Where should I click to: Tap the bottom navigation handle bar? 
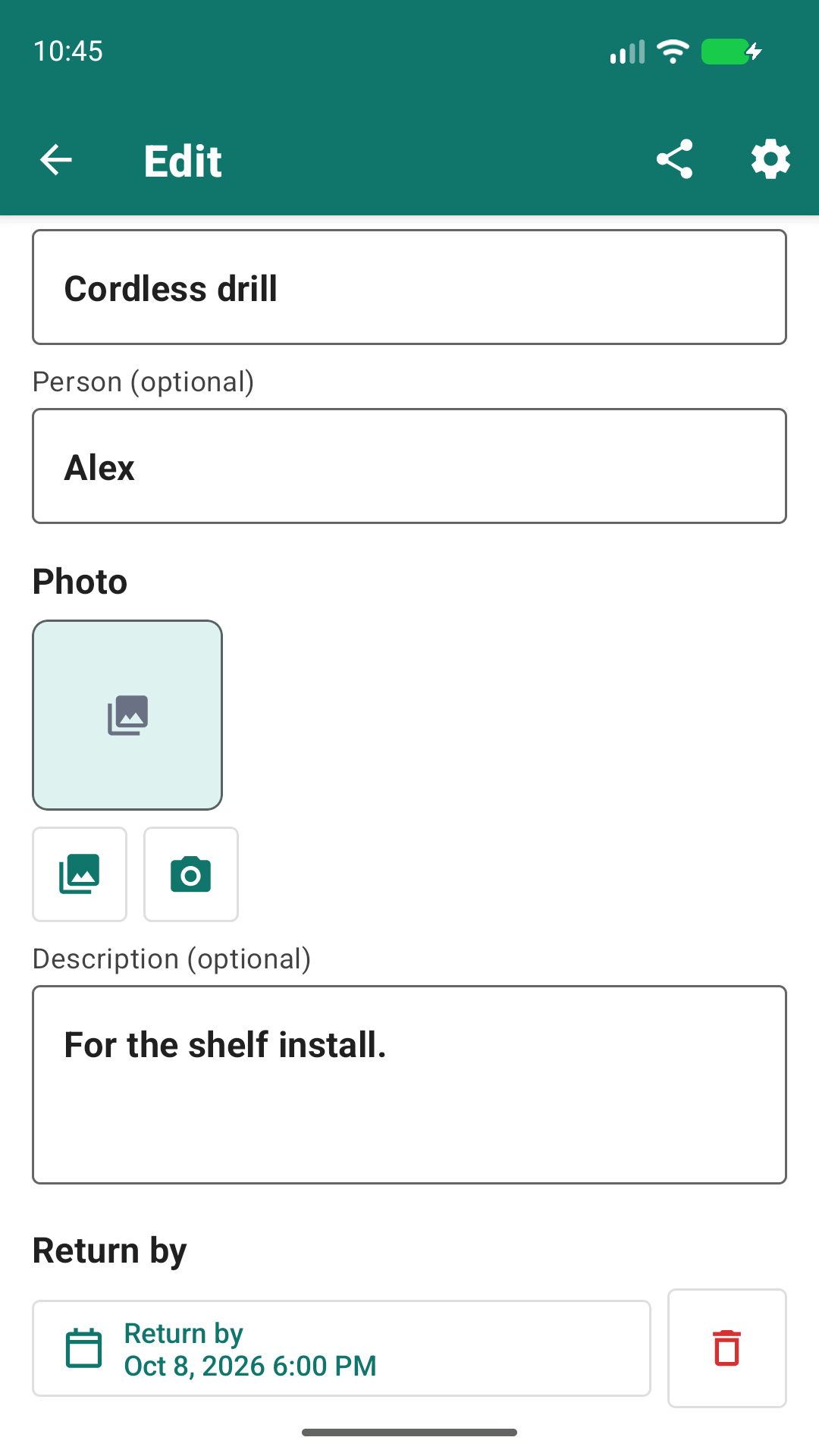point(409,1432)
